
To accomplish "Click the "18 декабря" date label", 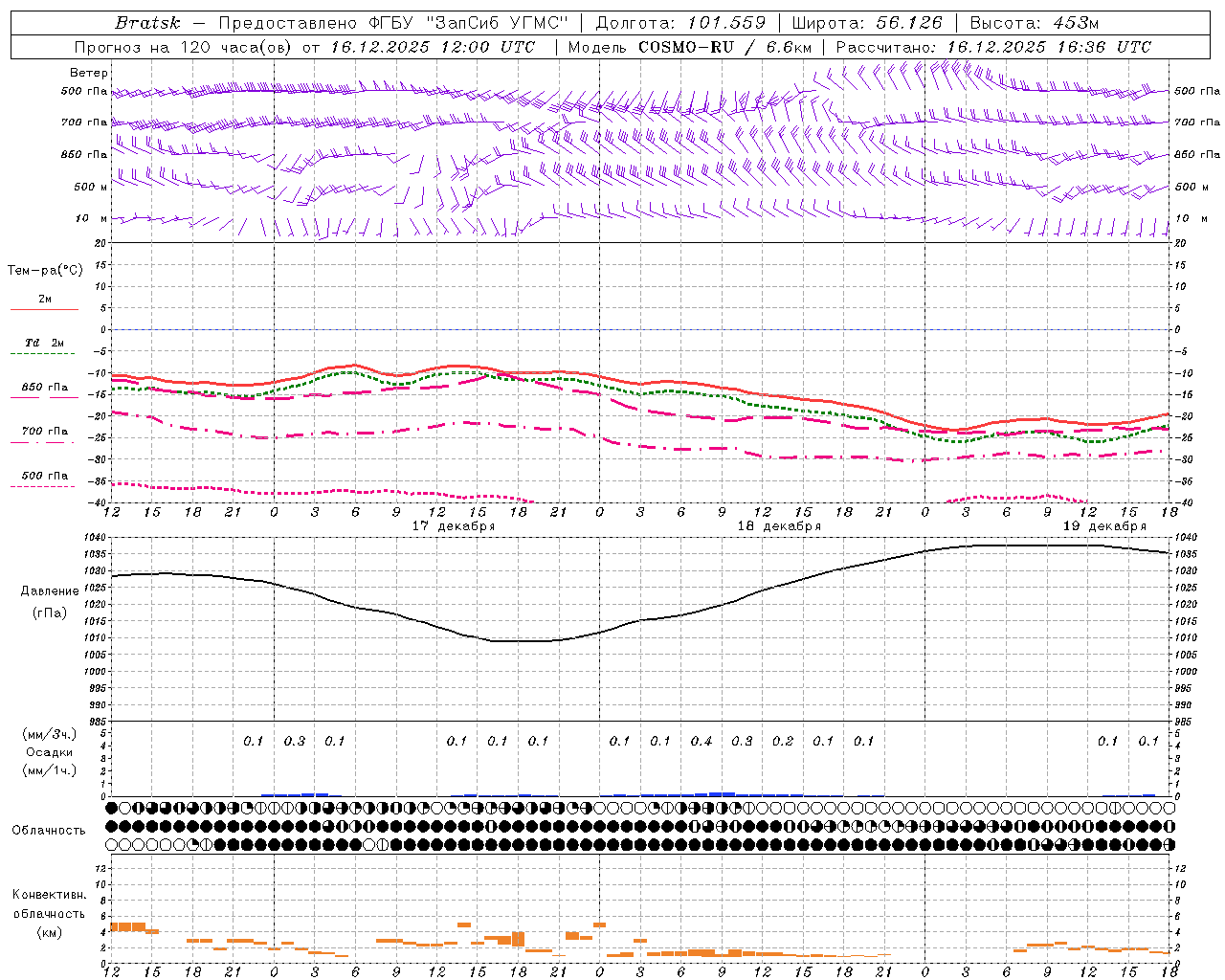I will (779, 526).
